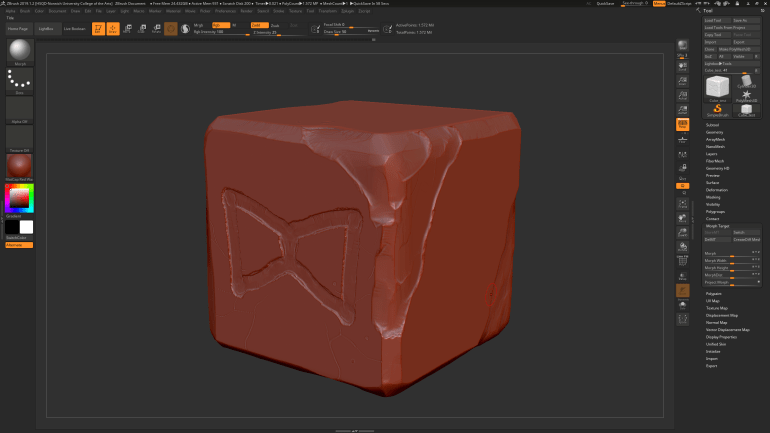Select the PolyMesh3D star tool icon
Image resolution: width=770 pixels, height=433 pixels.
(746, 95)
